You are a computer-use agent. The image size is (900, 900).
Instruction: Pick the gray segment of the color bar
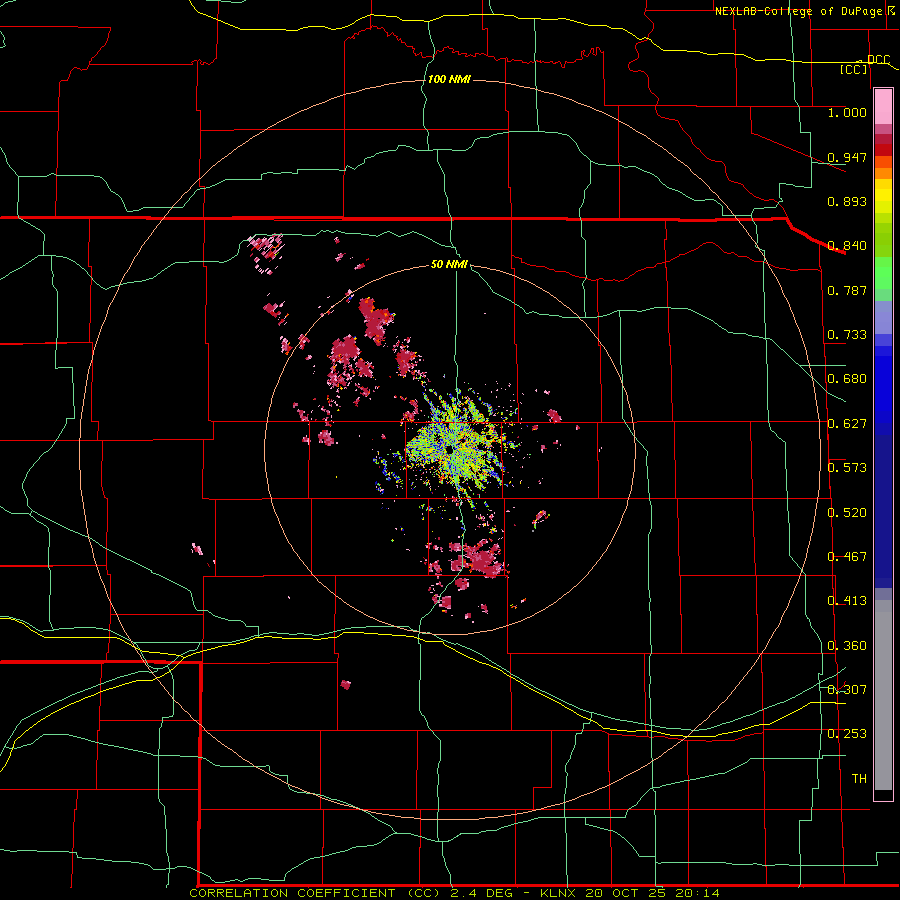tap(883, 695)
